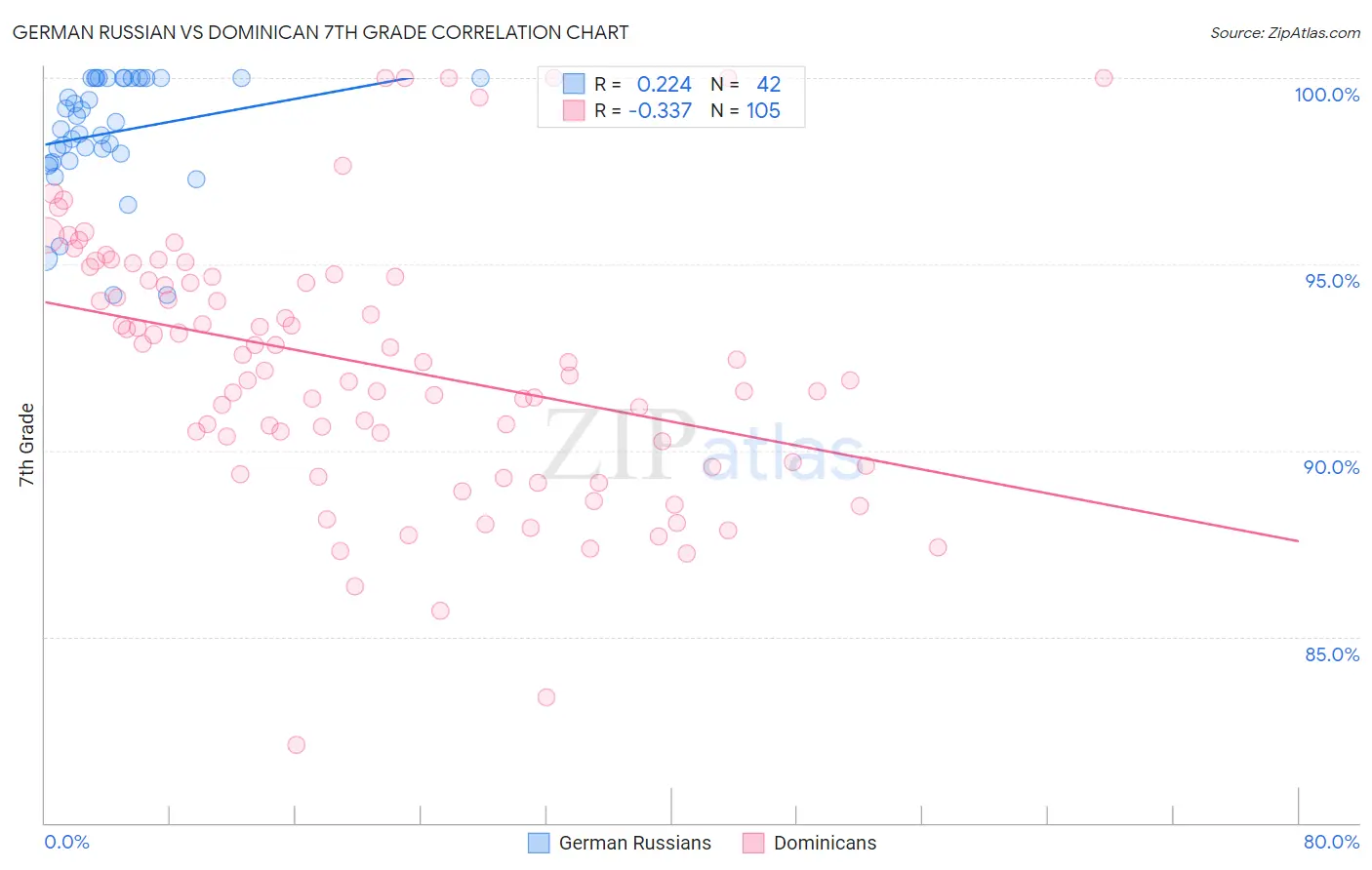Select the blue German Russians legend swatch
Viewport: 1372px width, 870px height.
point(540,843)
